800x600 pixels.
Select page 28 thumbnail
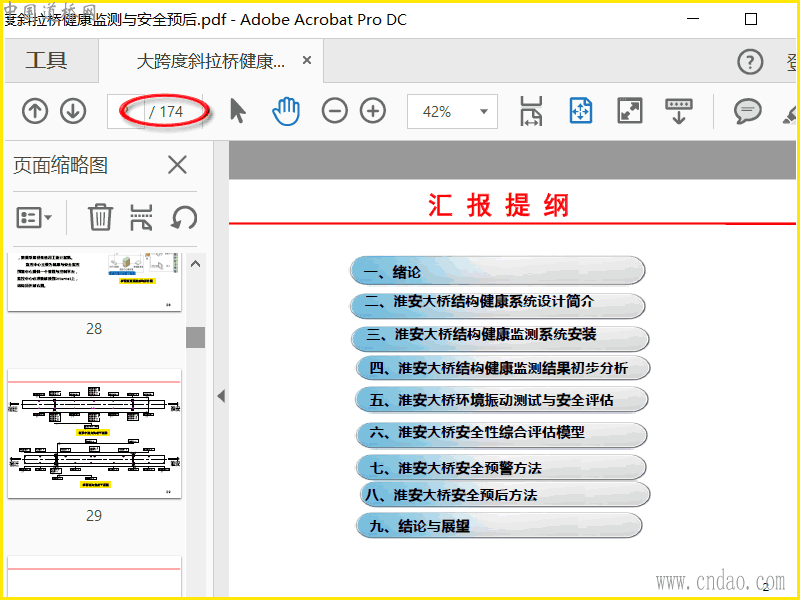[94, 282]
